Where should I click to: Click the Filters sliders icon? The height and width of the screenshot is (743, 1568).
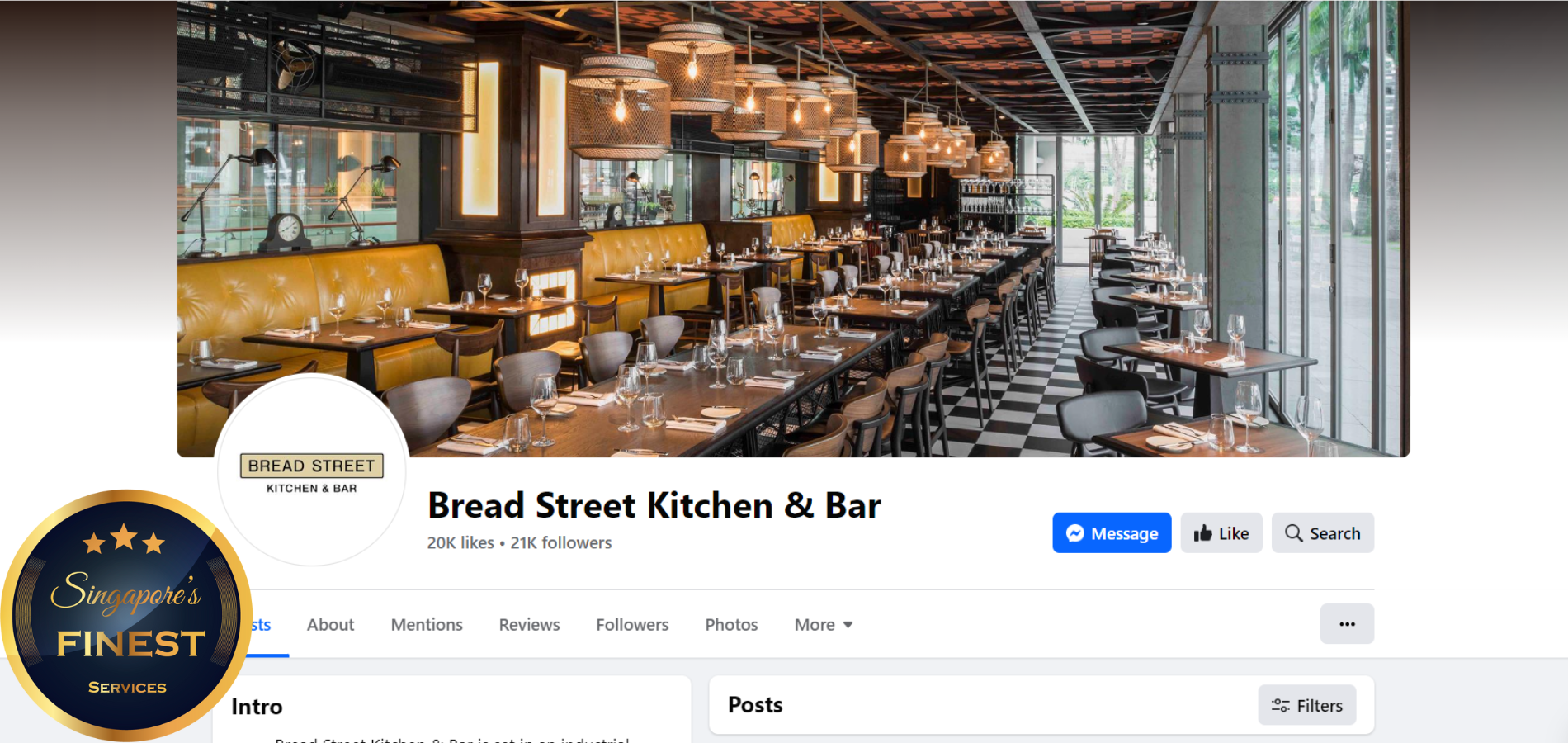coord(1280,705)
